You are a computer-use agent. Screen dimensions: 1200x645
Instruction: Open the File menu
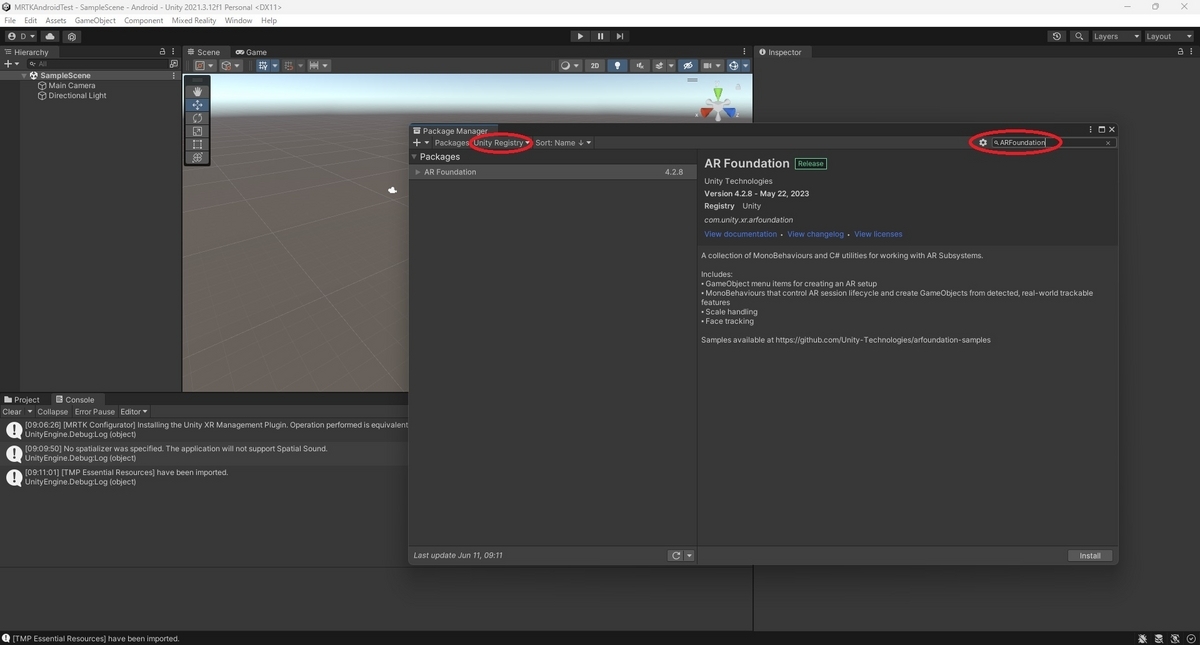[10, 20]
